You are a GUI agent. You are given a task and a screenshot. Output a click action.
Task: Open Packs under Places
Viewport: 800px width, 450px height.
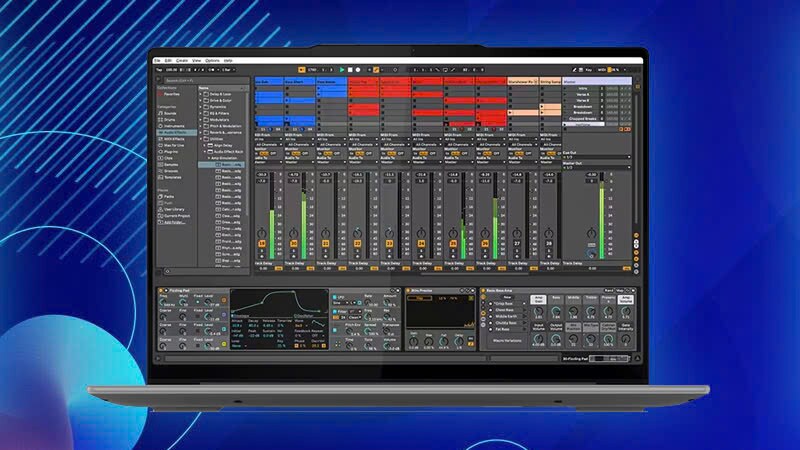(167, 196)
